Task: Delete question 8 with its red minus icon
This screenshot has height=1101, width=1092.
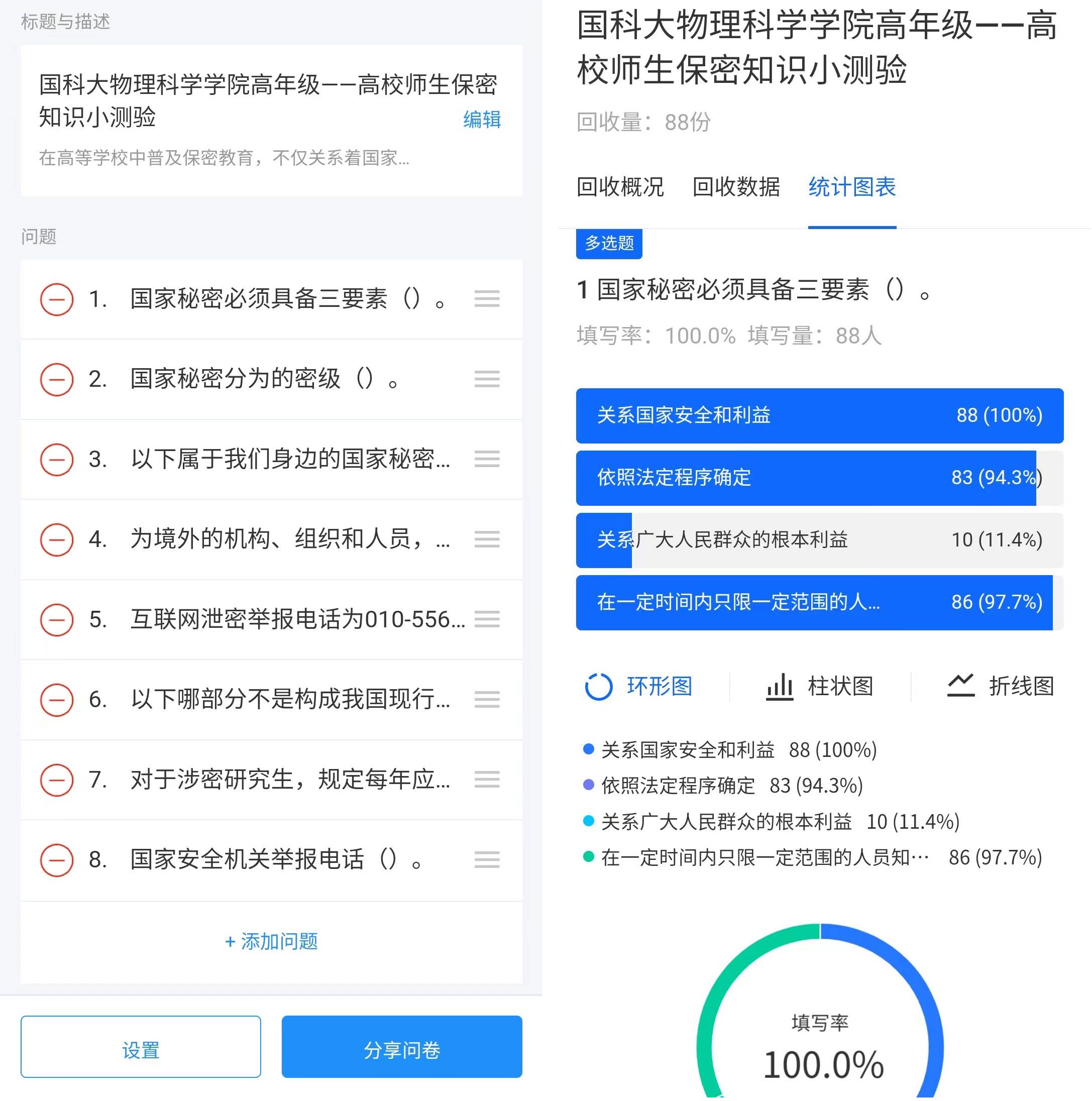Action: pyautogui.click(x=56, y=860)
